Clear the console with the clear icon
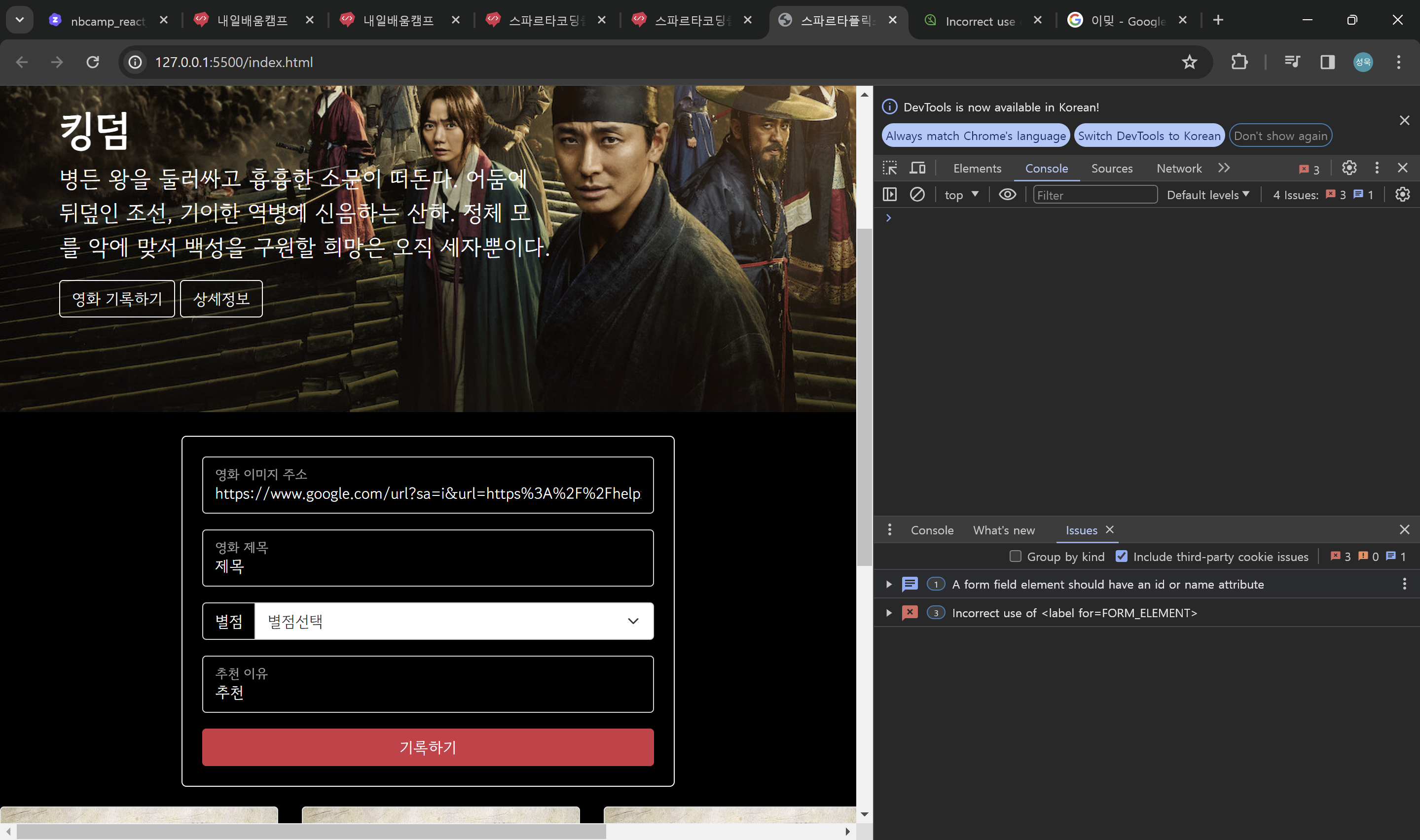Screen dimensions: 1420x840 point(917,195)
